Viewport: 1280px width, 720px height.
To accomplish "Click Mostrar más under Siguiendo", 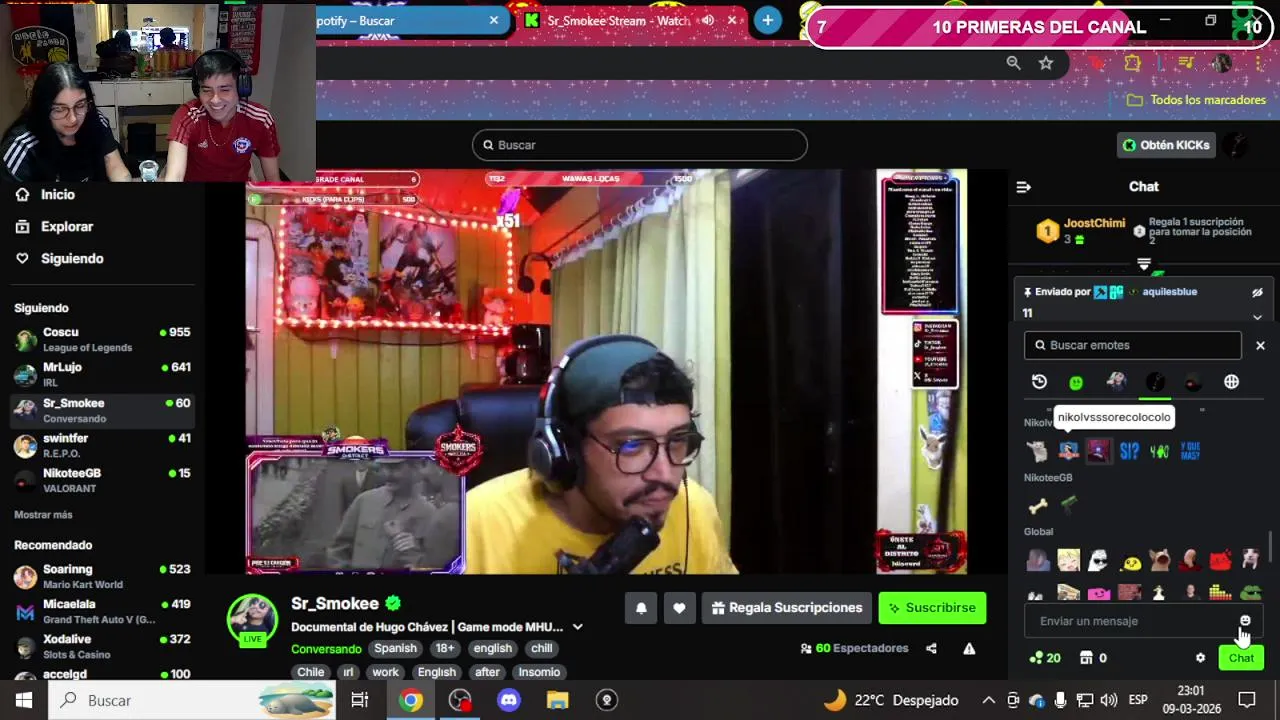I will [43, 515].
